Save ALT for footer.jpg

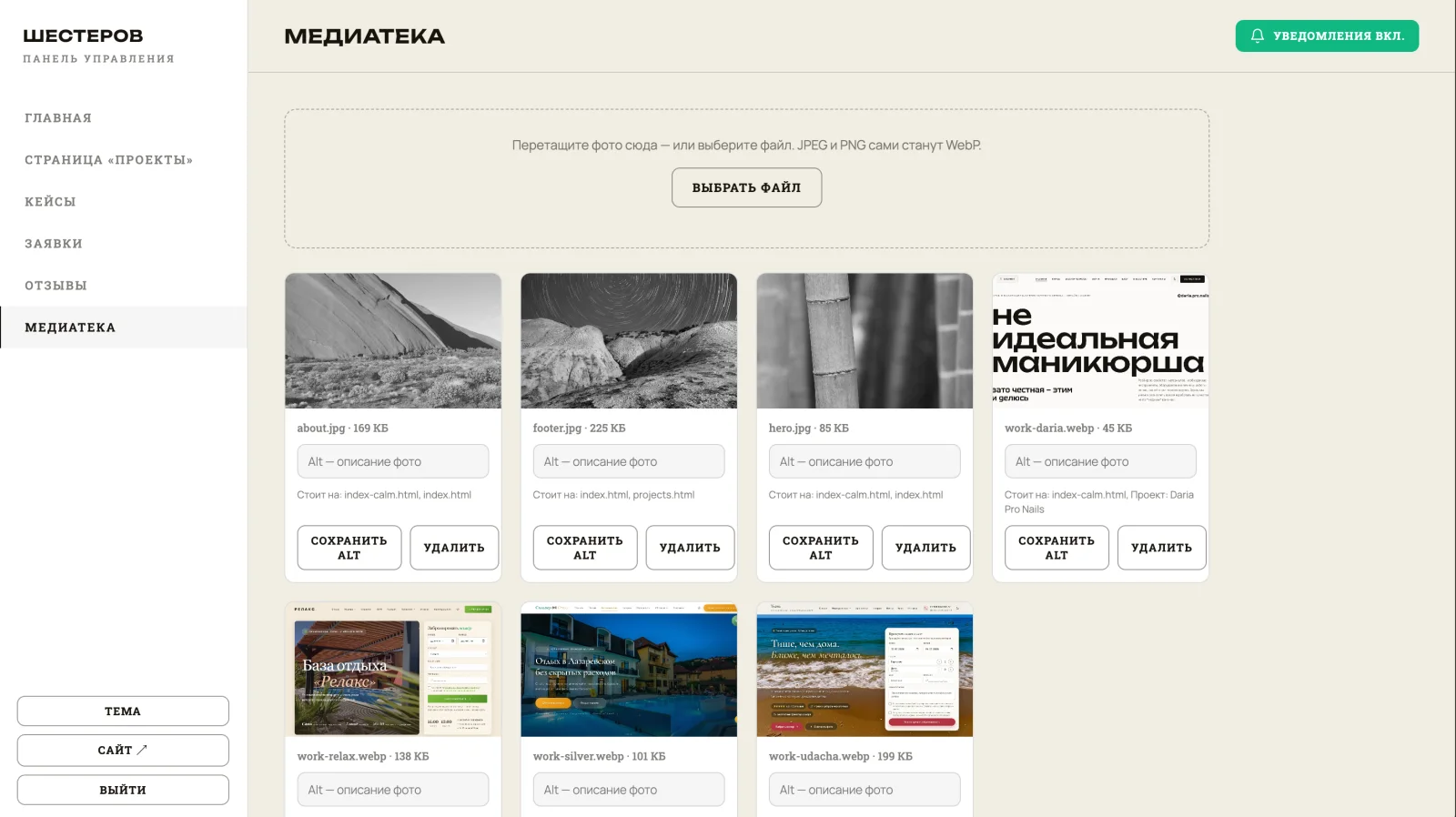point(585,548)
